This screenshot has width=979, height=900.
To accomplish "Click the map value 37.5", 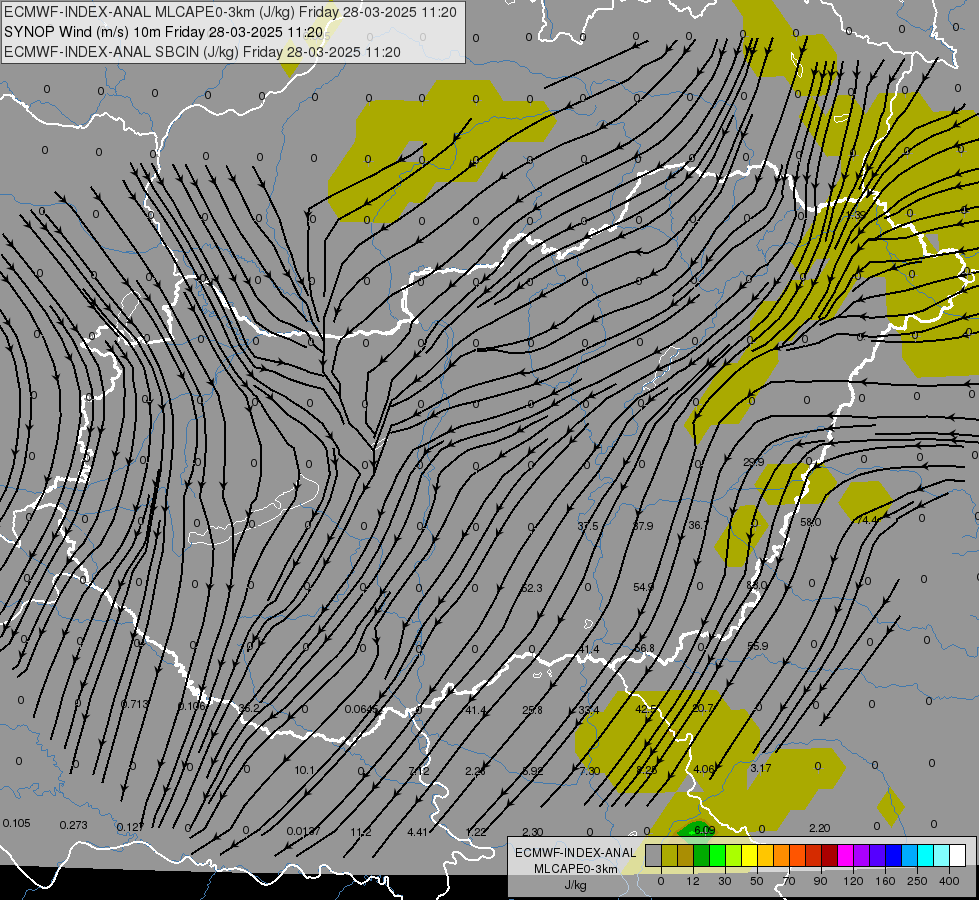I will click(588, 526).
